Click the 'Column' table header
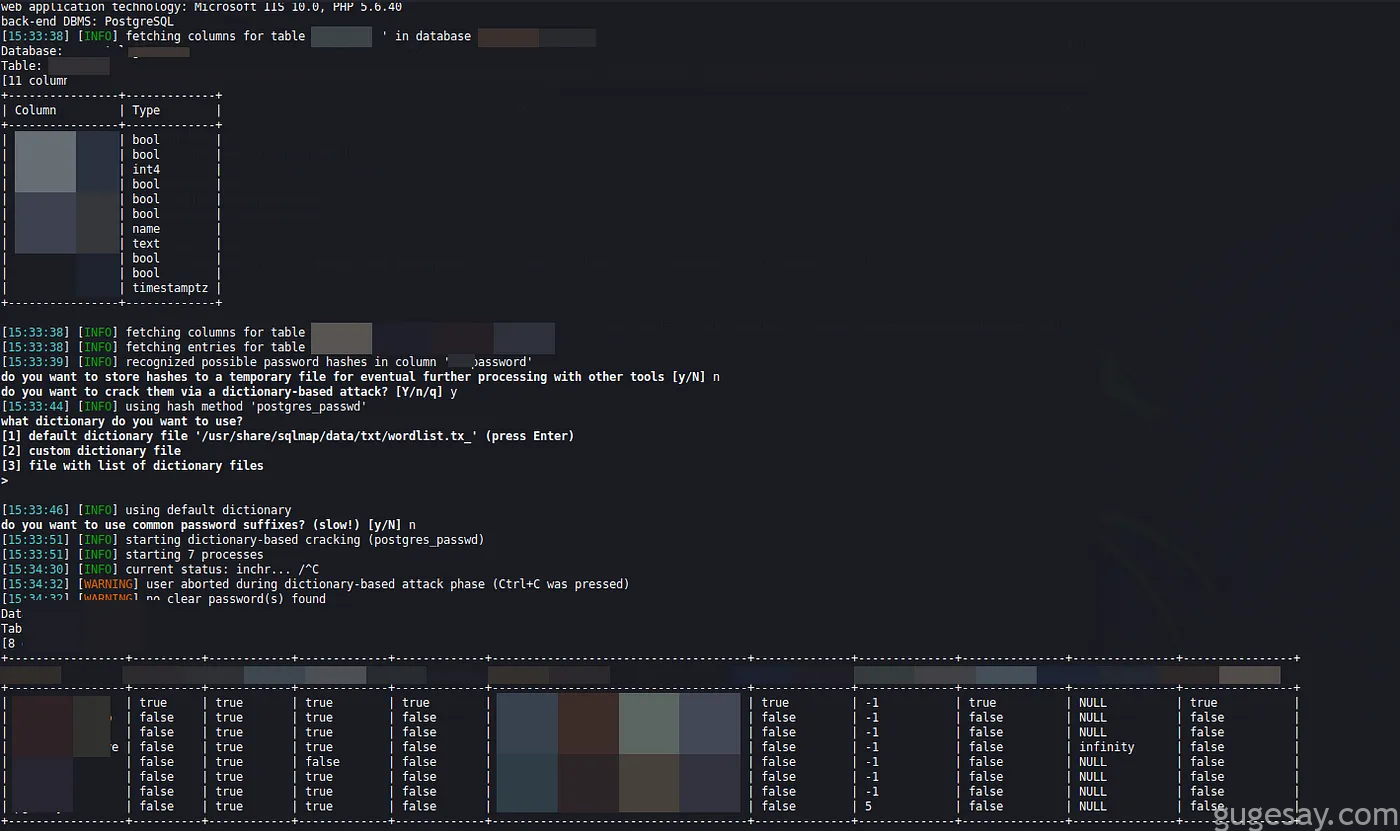The image size is (1400, 831). [35, 110]
